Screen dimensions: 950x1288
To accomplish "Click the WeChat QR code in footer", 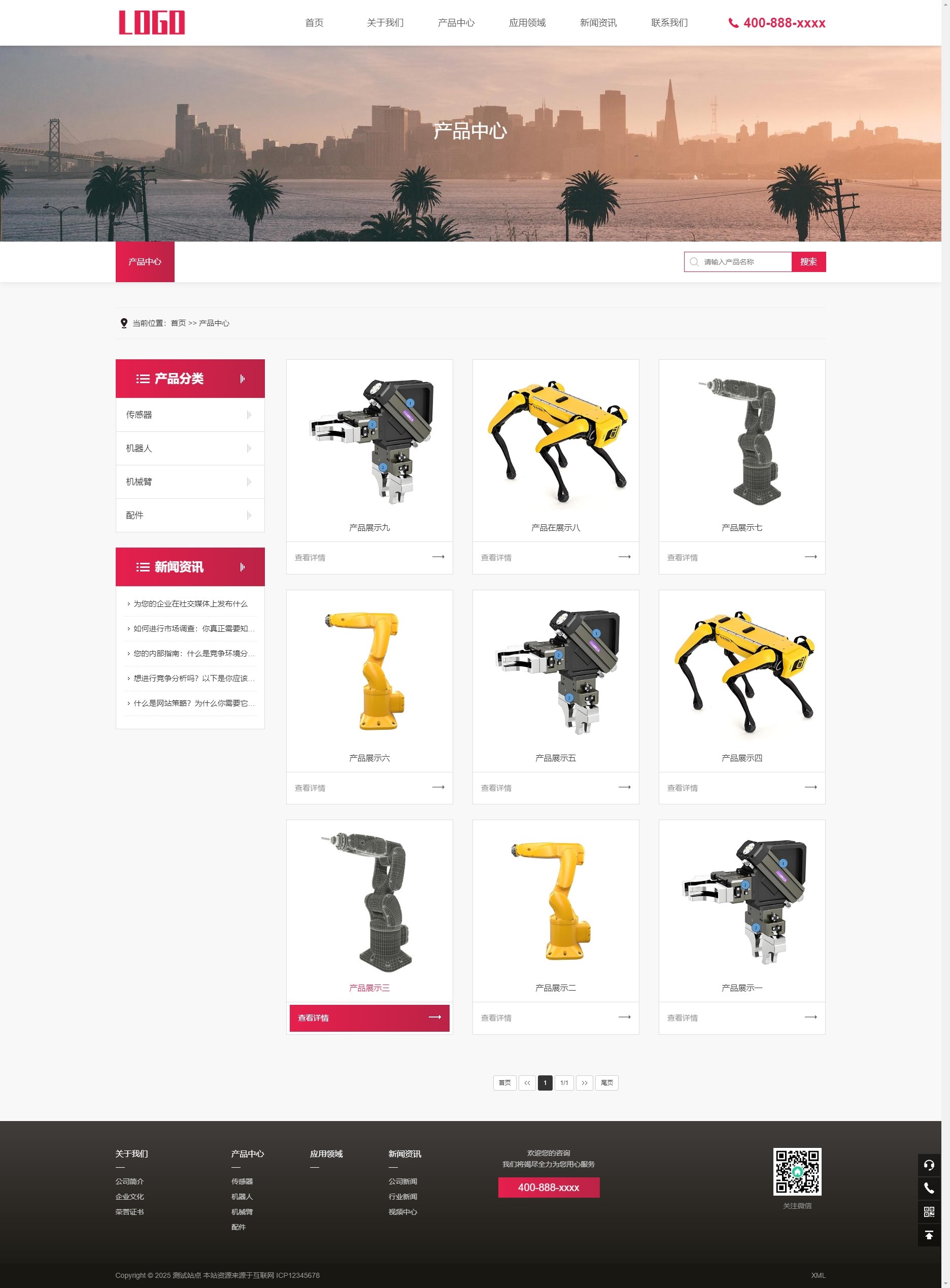I will pyautogui.click(x=797, y=1172).
